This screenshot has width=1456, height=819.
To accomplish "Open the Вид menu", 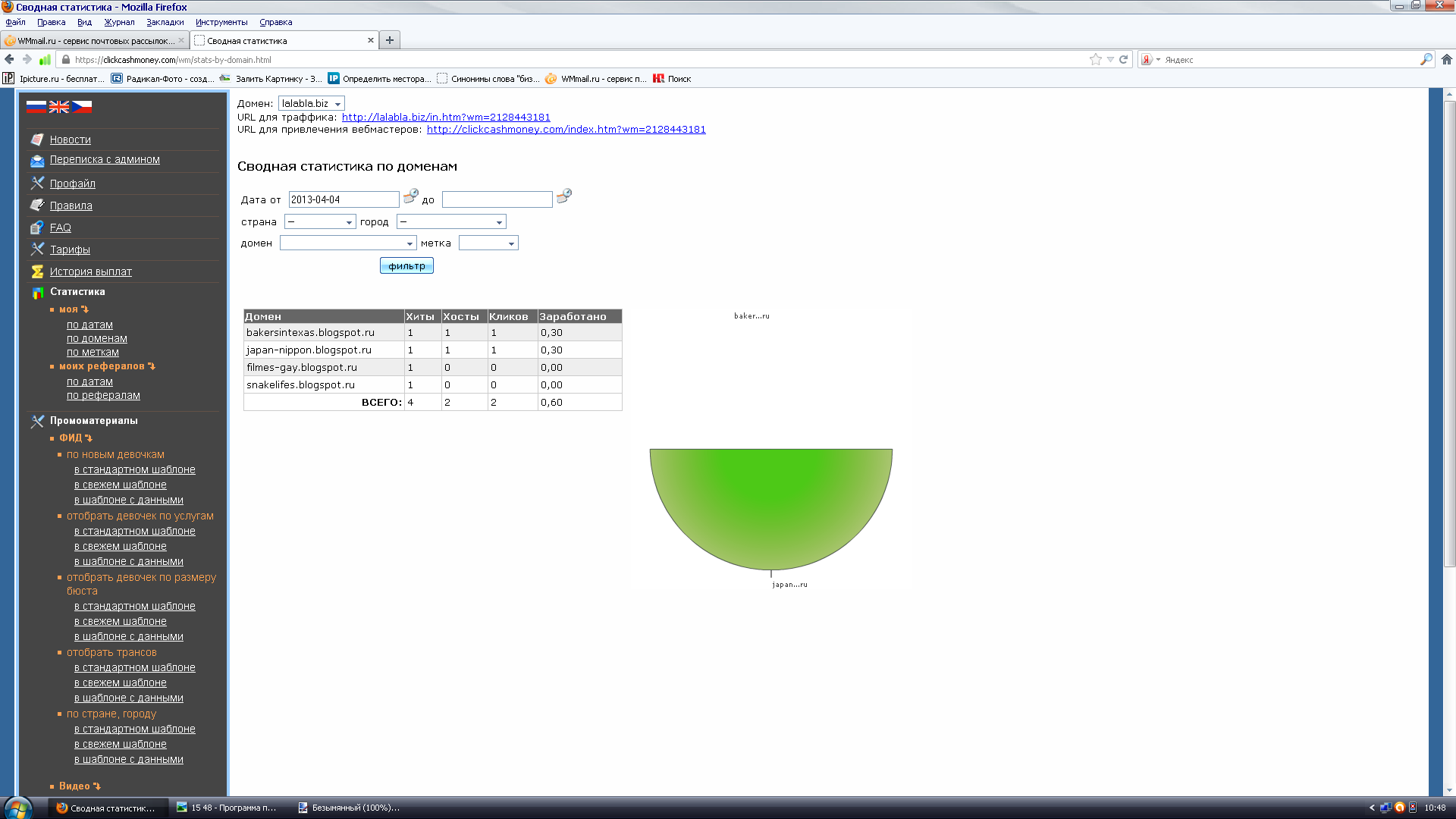I will click(x=84, y=22).
